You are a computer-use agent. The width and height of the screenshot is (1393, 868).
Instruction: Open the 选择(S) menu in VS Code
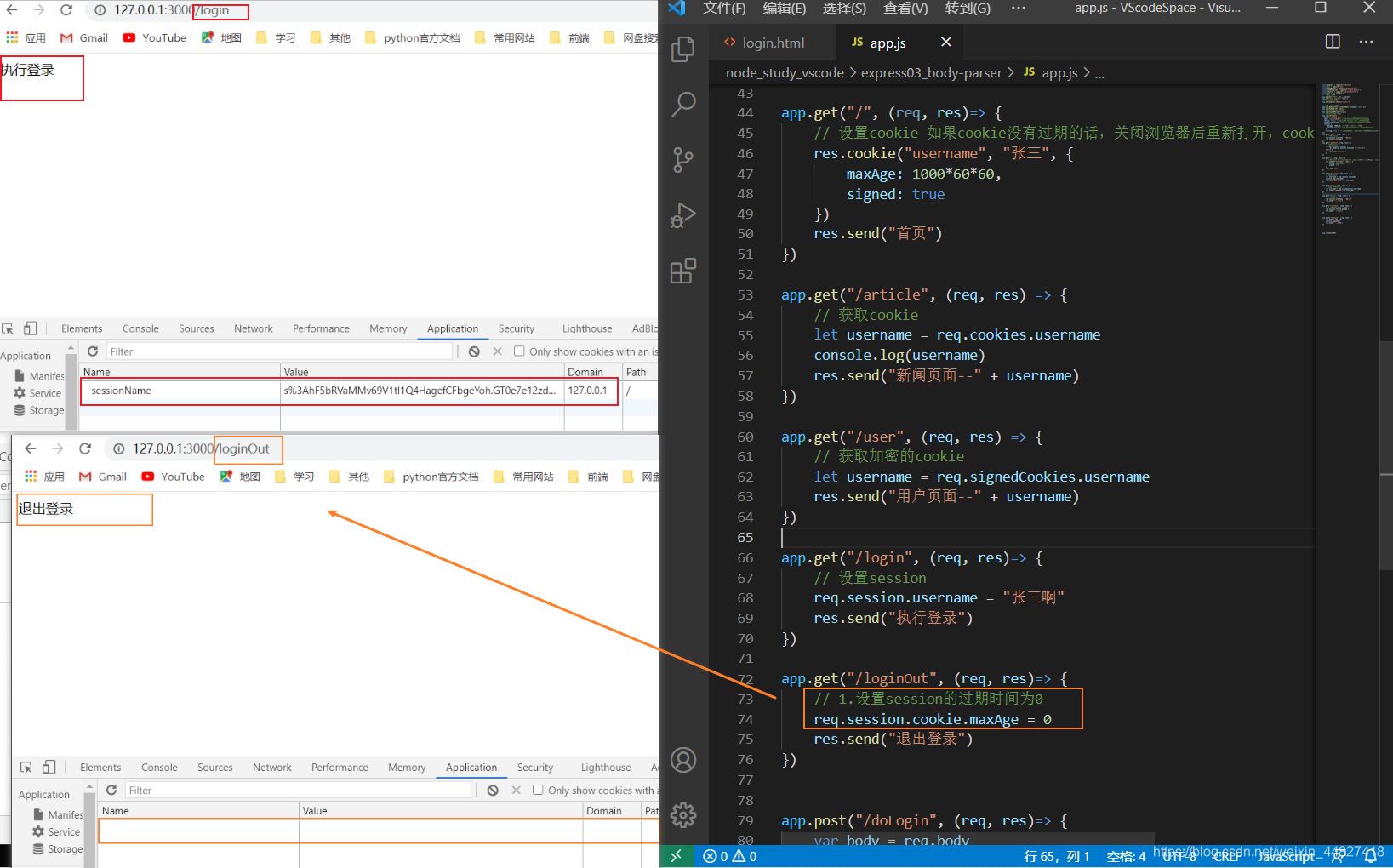(844, 9)
